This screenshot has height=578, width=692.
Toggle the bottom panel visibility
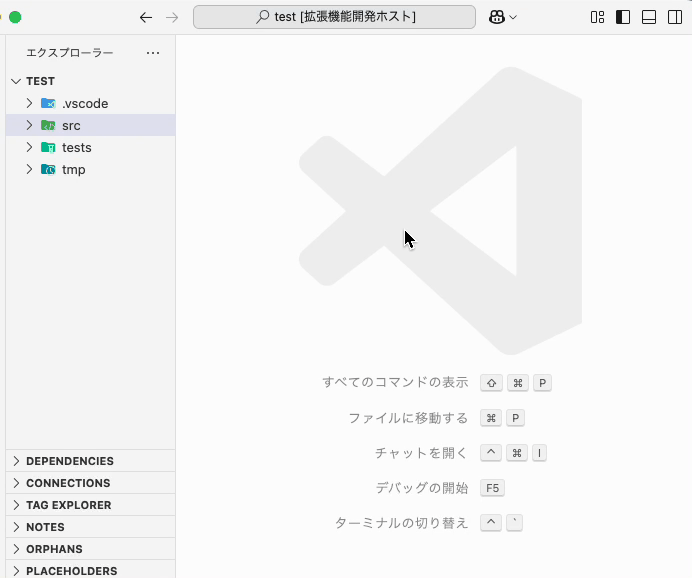coord(649,17)
